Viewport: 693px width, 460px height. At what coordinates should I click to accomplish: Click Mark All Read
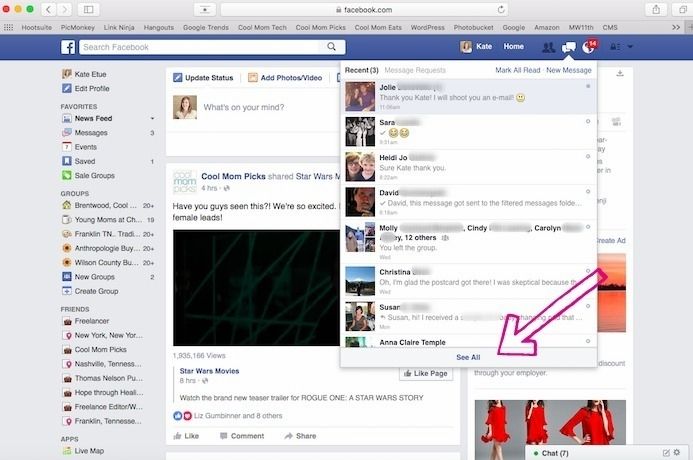pos(518,70)
